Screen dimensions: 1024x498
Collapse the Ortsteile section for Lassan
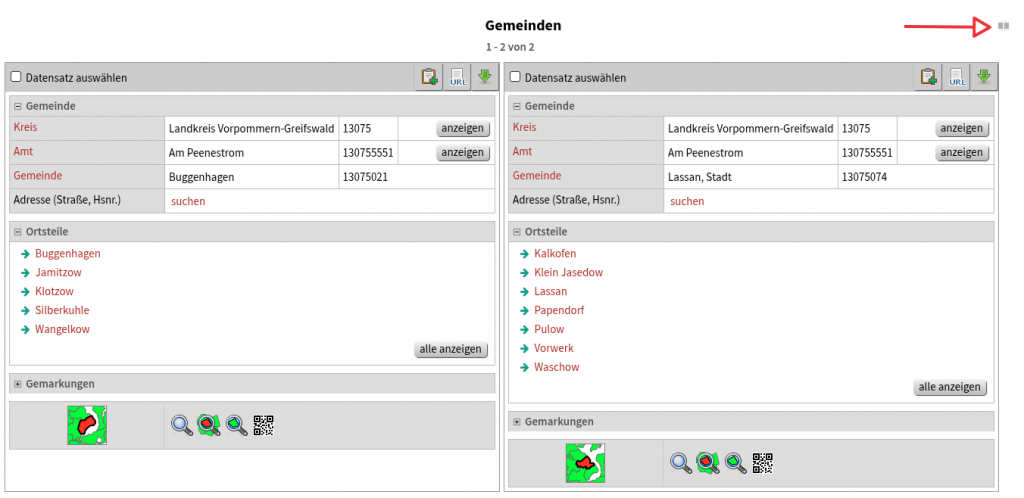click(x=517, y=232)
